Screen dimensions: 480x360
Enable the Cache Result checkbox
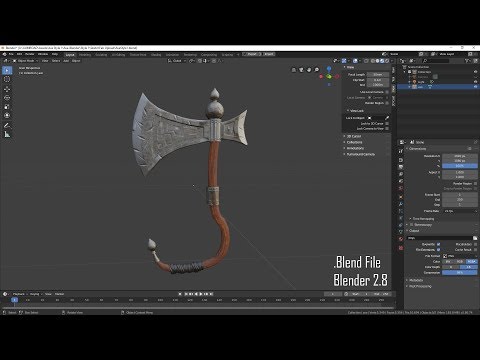(x=475, y=250)
